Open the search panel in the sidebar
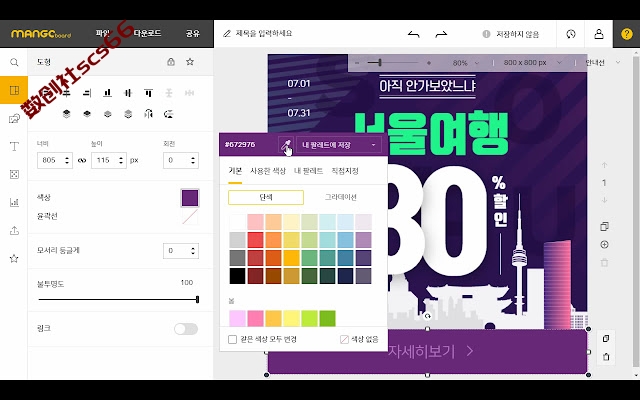 click(14, 62)
